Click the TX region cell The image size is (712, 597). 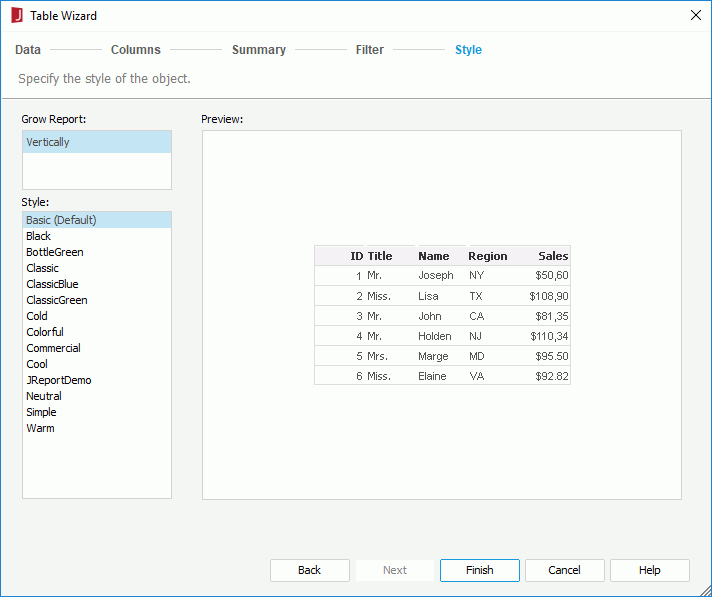[x=475, y=296]
